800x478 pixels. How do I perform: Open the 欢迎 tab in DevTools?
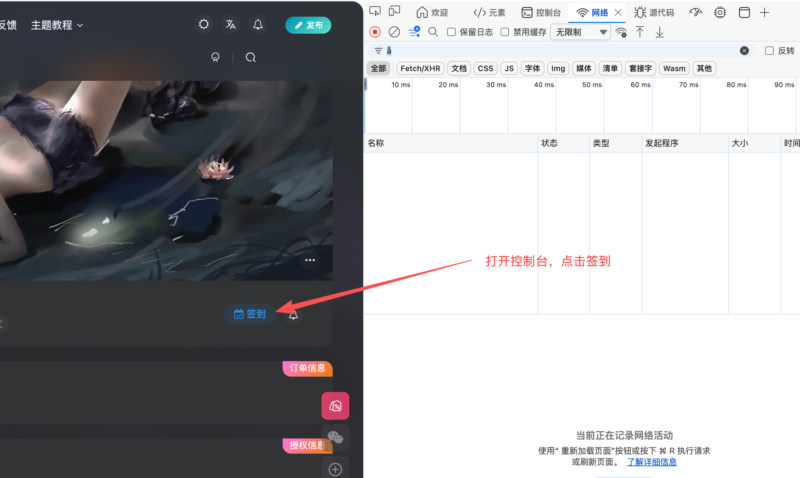(x=432, y=12)
